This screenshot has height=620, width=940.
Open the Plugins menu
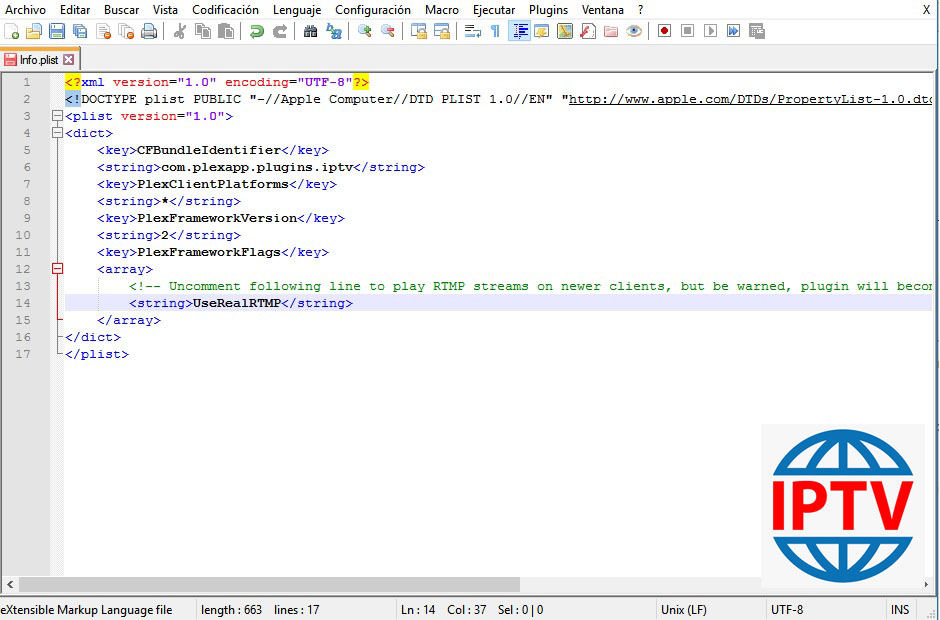pos(548,10)
